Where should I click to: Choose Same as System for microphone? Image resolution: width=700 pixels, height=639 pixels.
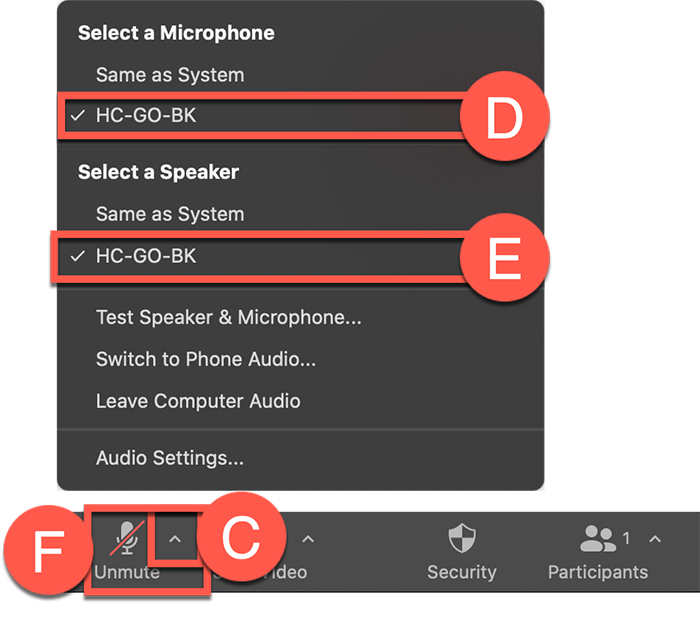(170, 75)
